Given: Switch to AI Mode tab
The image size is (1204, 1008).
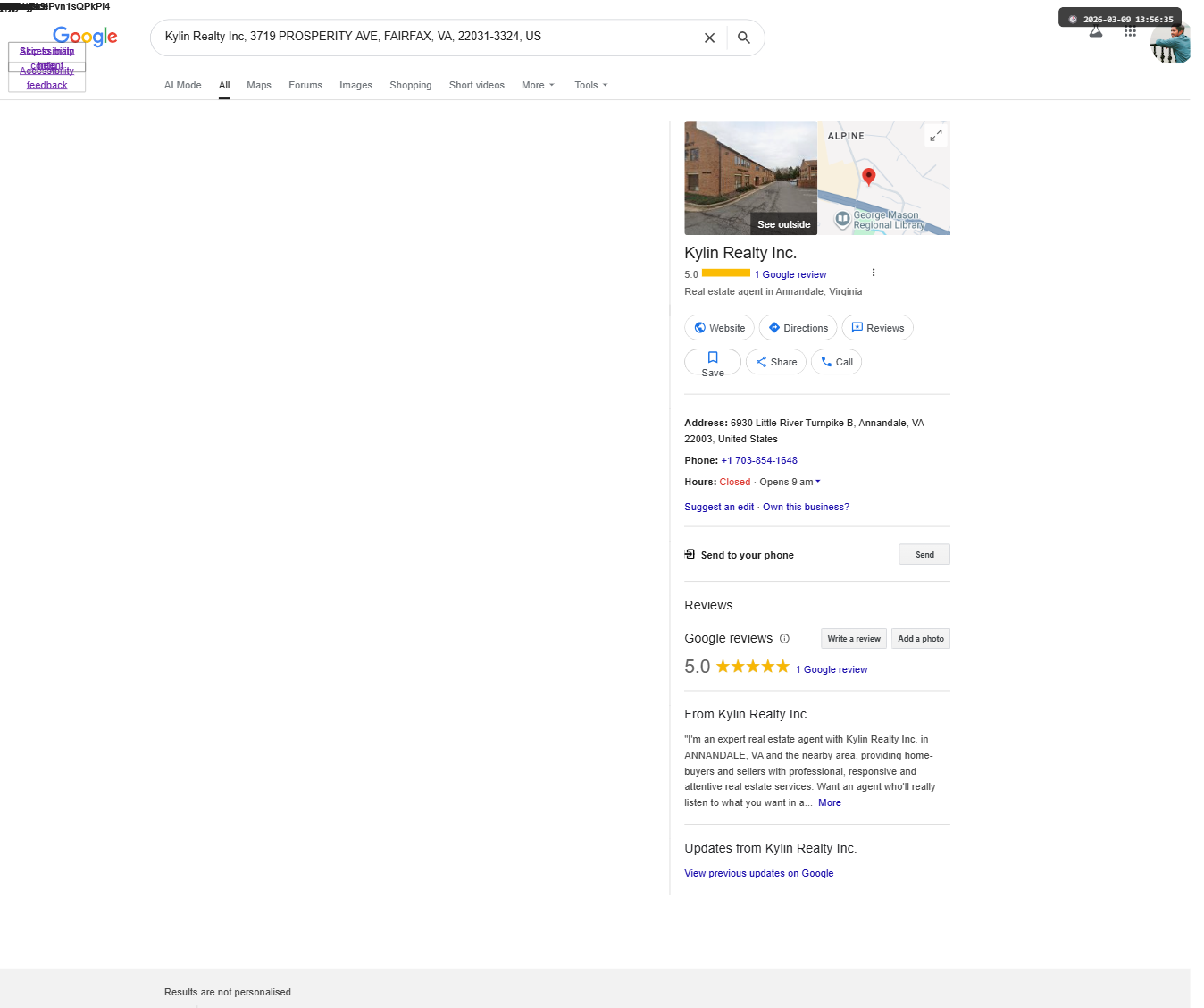Looking at the screenshot, I should coord(183,85).
